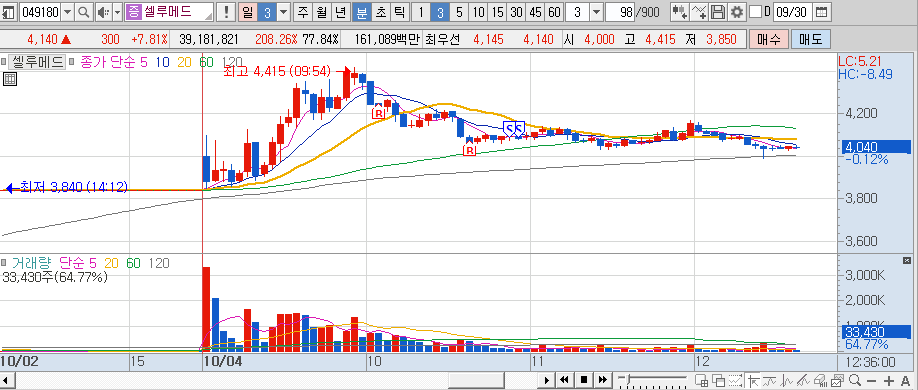Click the 최우선 price label

click(442, 39)
